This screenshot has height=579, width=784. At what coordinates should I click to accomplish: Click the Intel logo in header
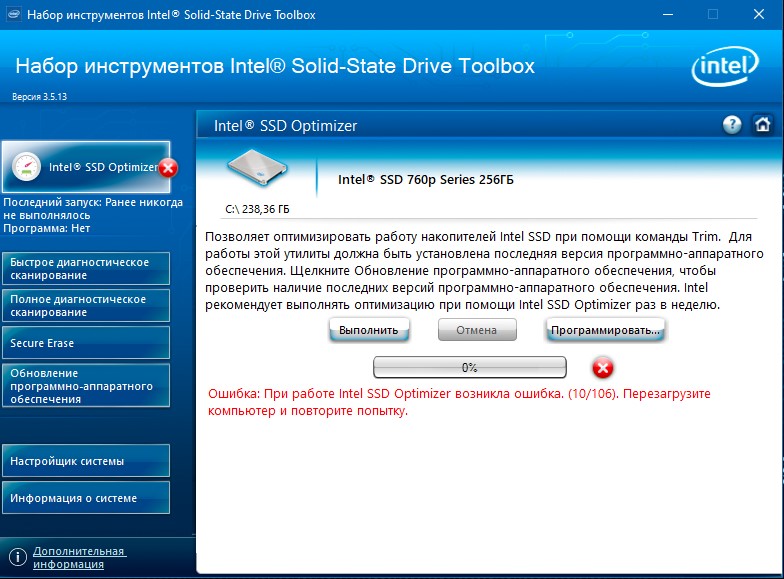point(725,66)
